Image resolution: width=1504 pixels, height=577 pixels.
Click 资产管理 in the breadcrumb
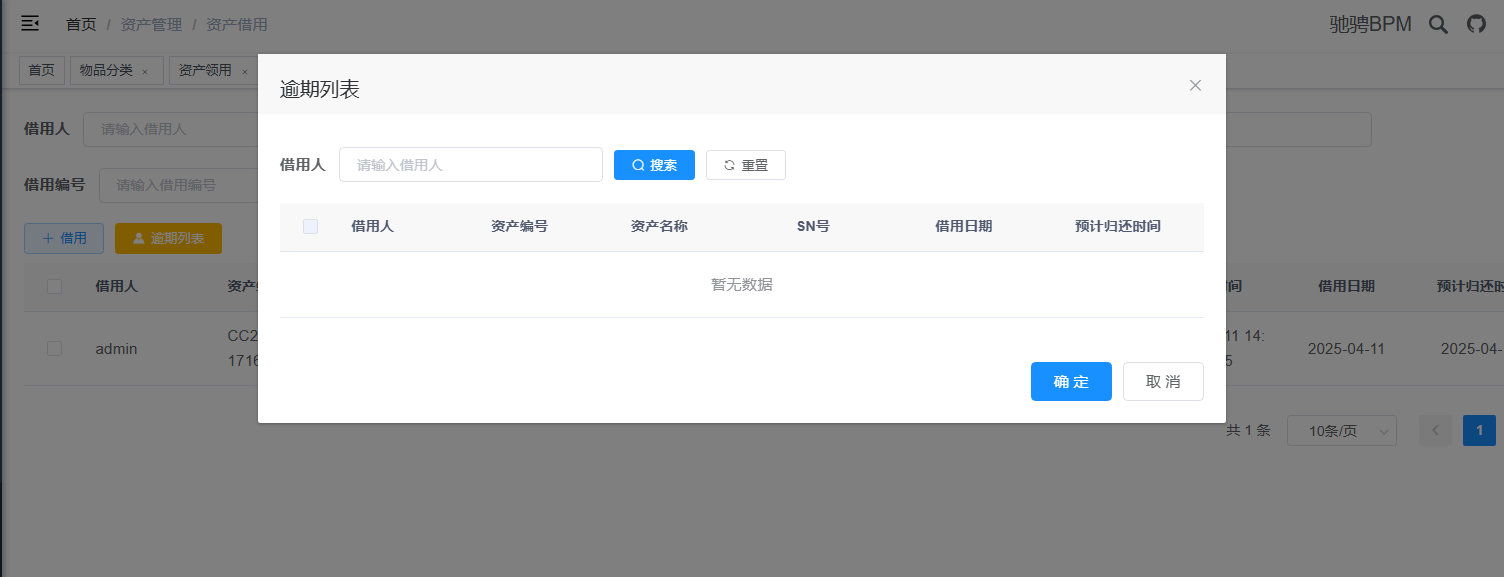[151, 24]
